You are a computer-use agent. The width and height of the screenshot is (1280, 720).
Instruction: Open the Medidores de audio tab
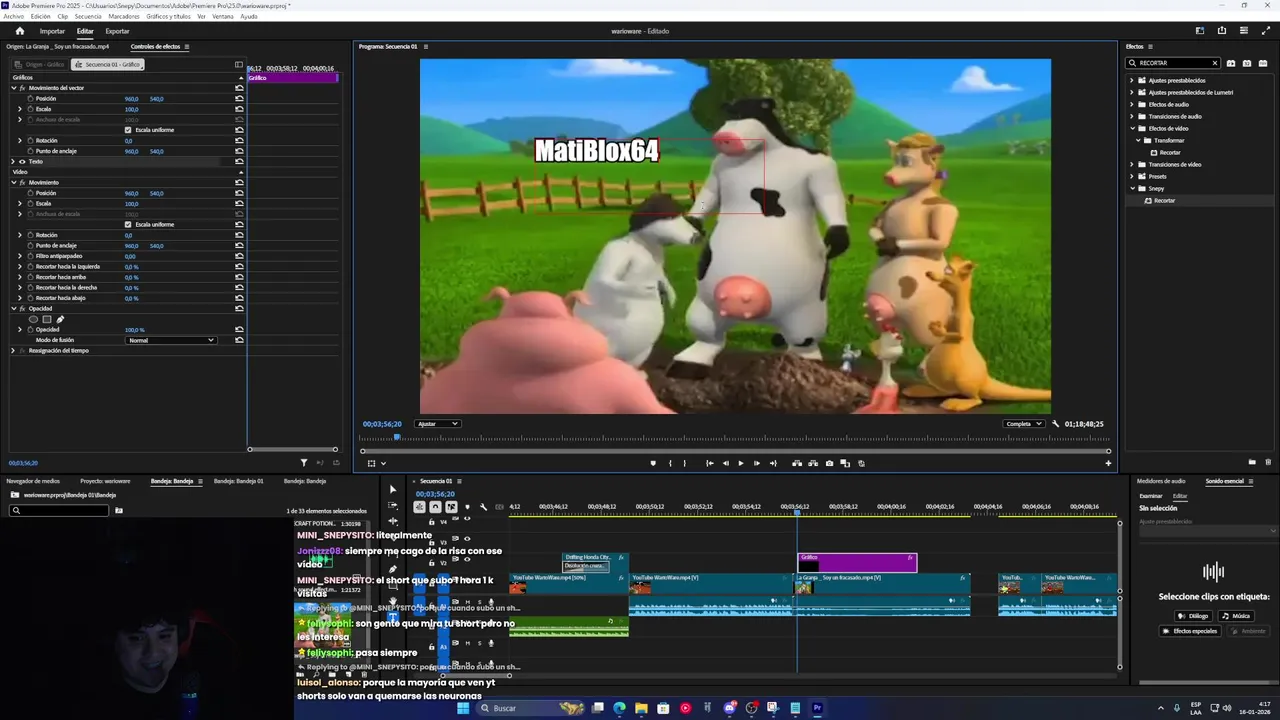click(1161, 481)
